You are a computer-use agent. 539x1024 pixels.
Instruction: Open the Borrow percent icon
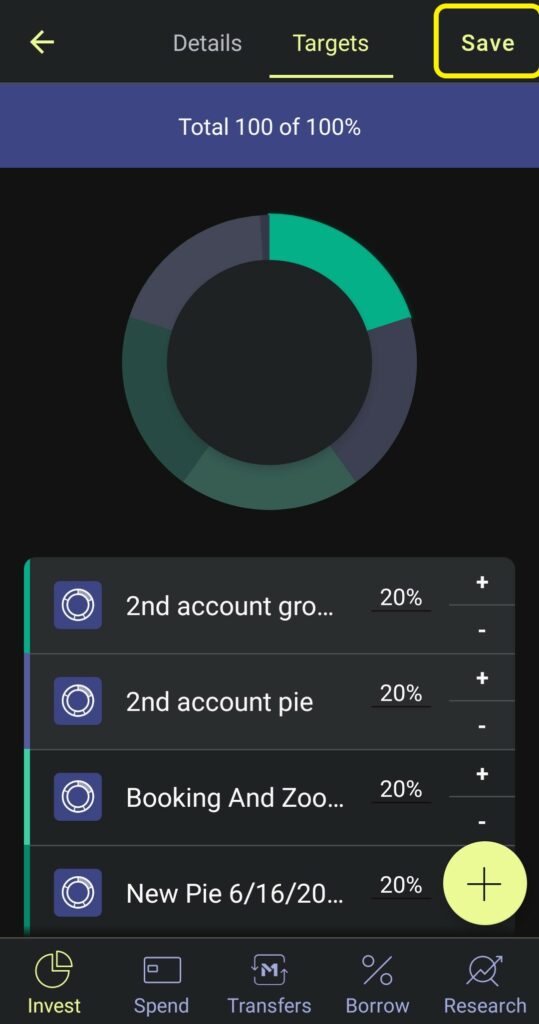click(377, 970)
